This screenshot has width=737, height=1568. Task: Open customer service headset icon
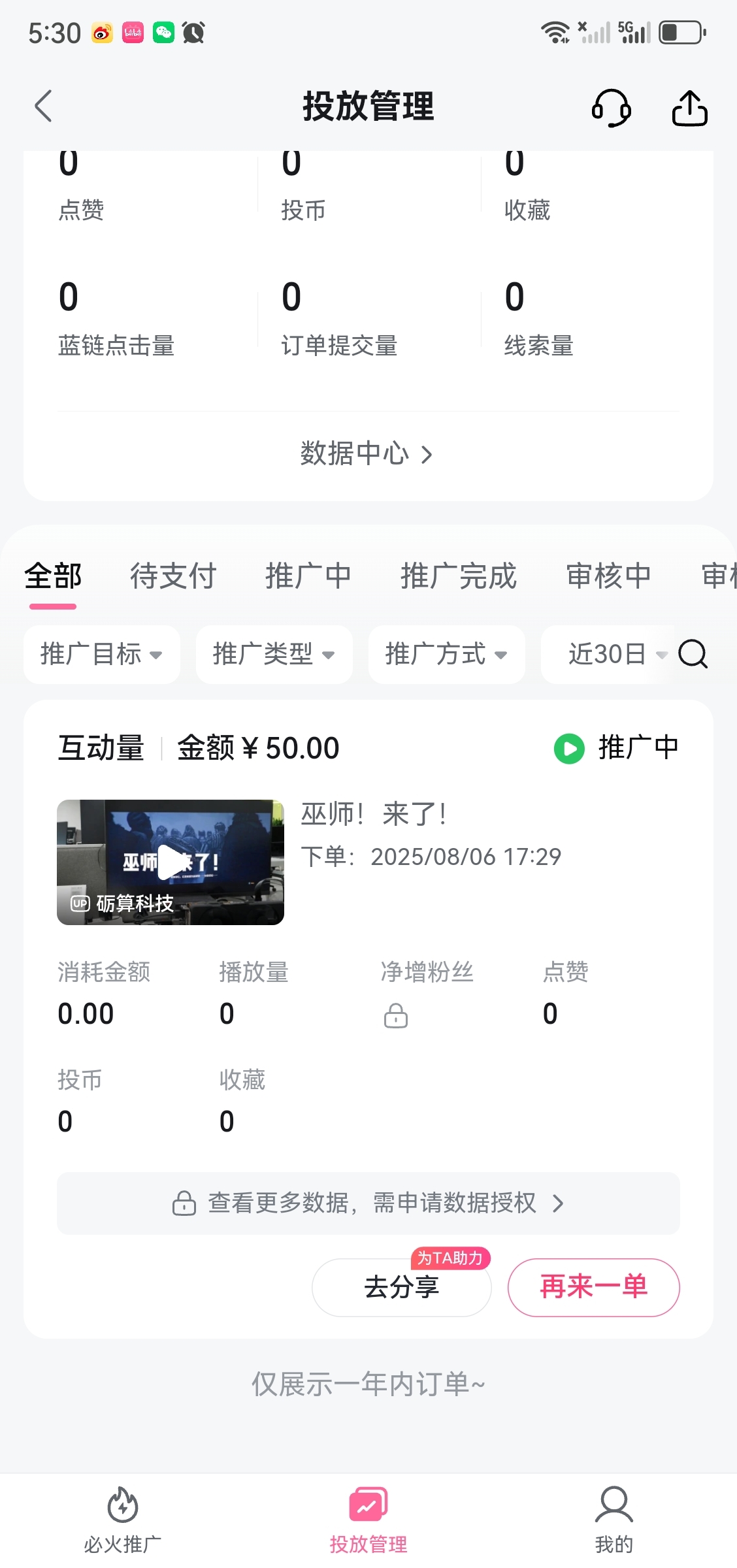[x=611, y=107]
